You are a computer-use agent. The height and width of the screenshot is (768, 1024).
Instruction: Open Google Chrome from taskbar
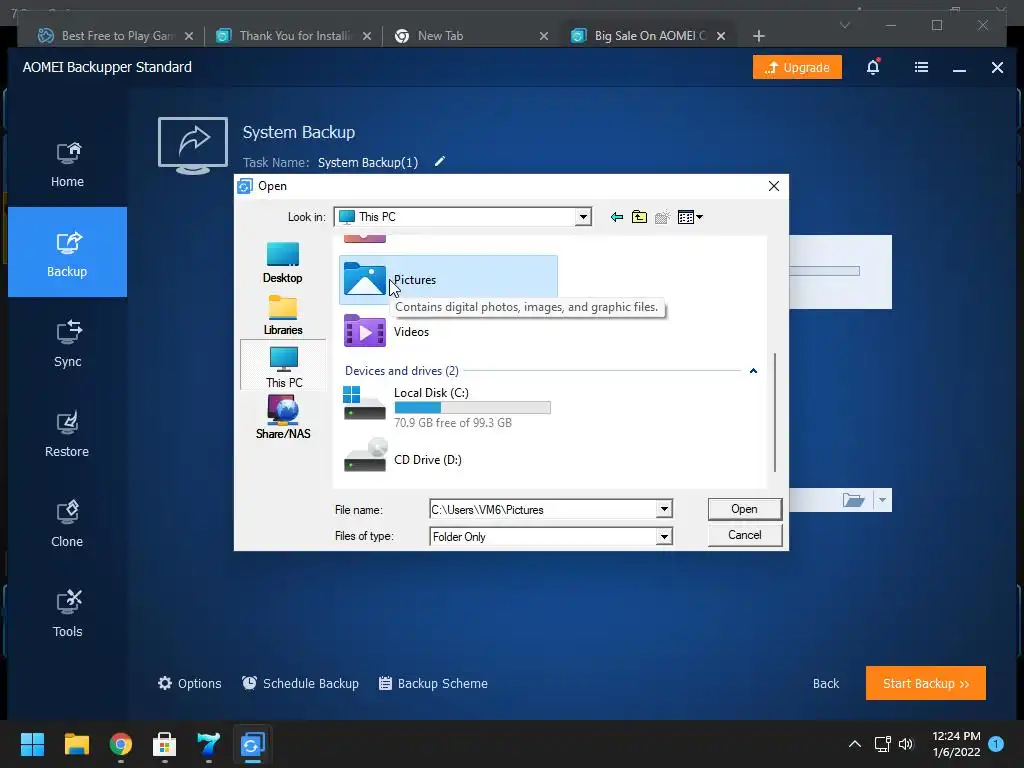[121, 744]
